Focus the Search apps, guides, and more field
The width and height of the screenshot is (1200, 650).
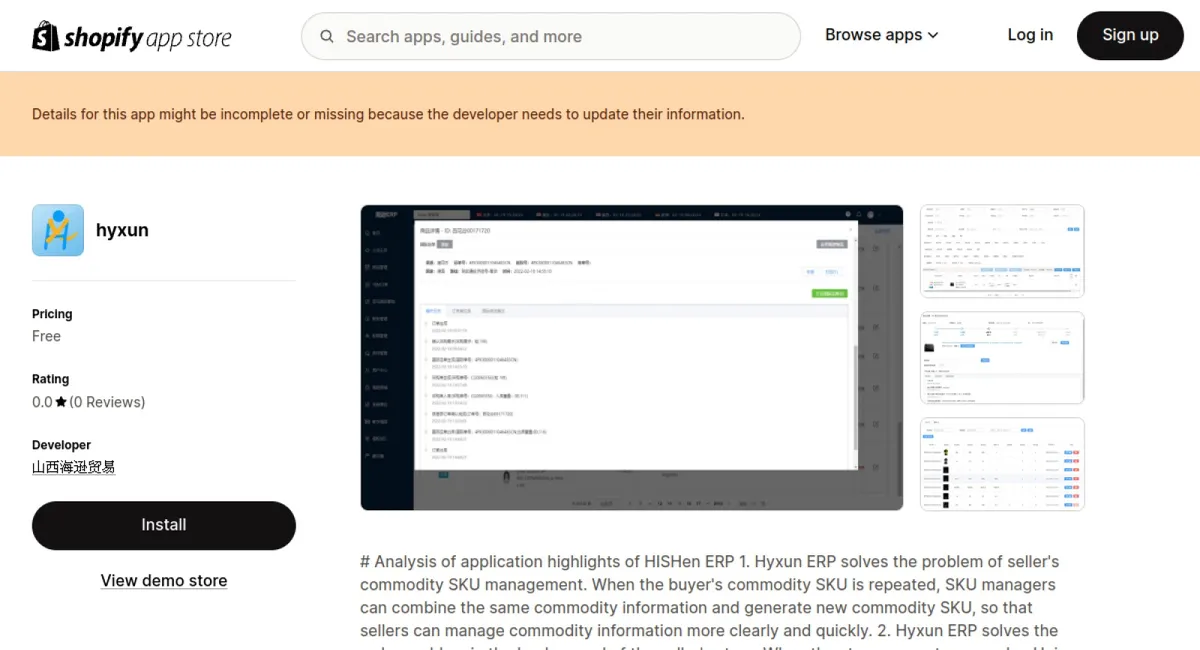(x=551, y=36)
